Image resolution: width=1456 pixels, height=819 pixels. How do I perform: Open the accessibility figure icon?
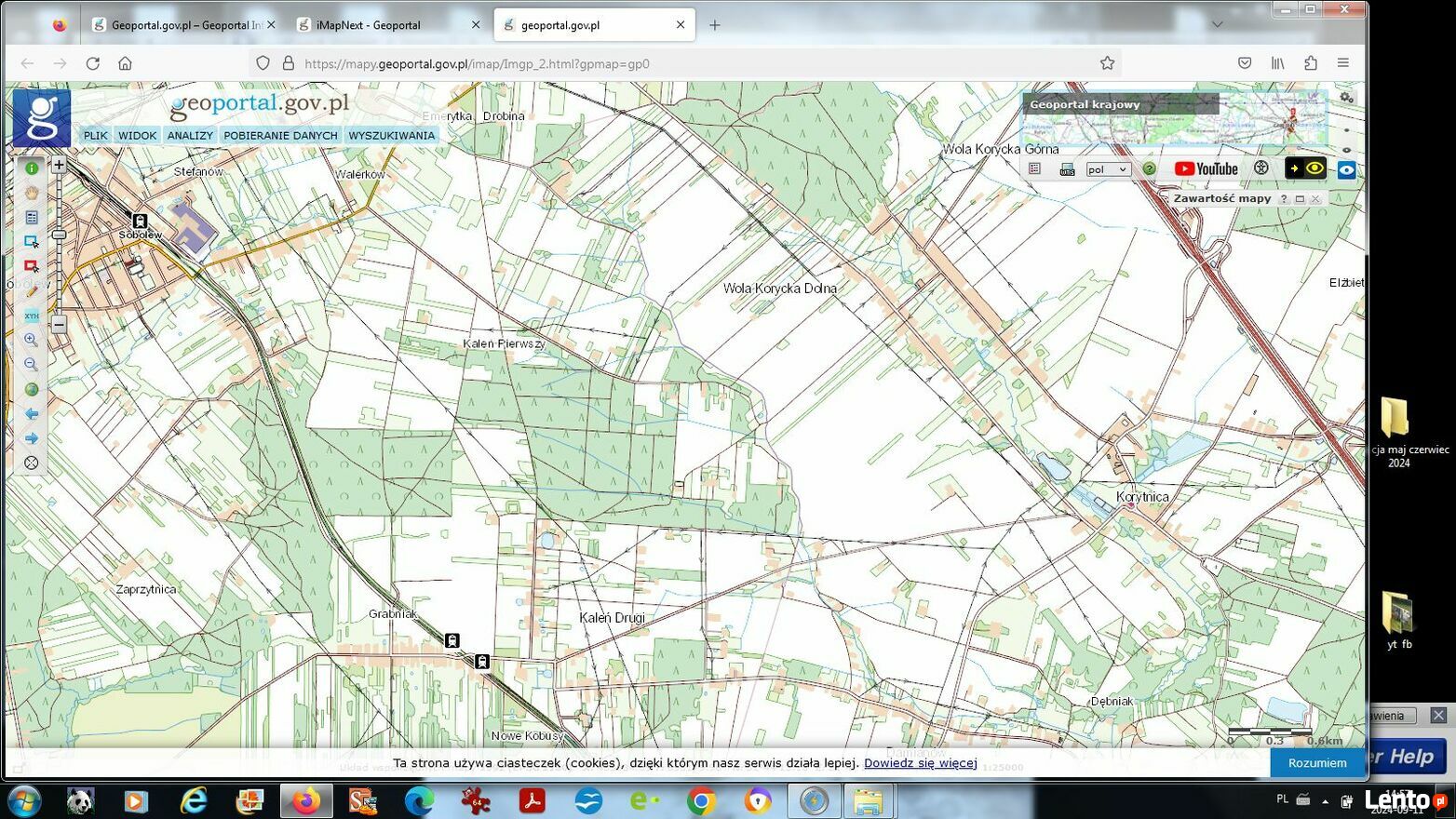click(x=1261, y=168)
